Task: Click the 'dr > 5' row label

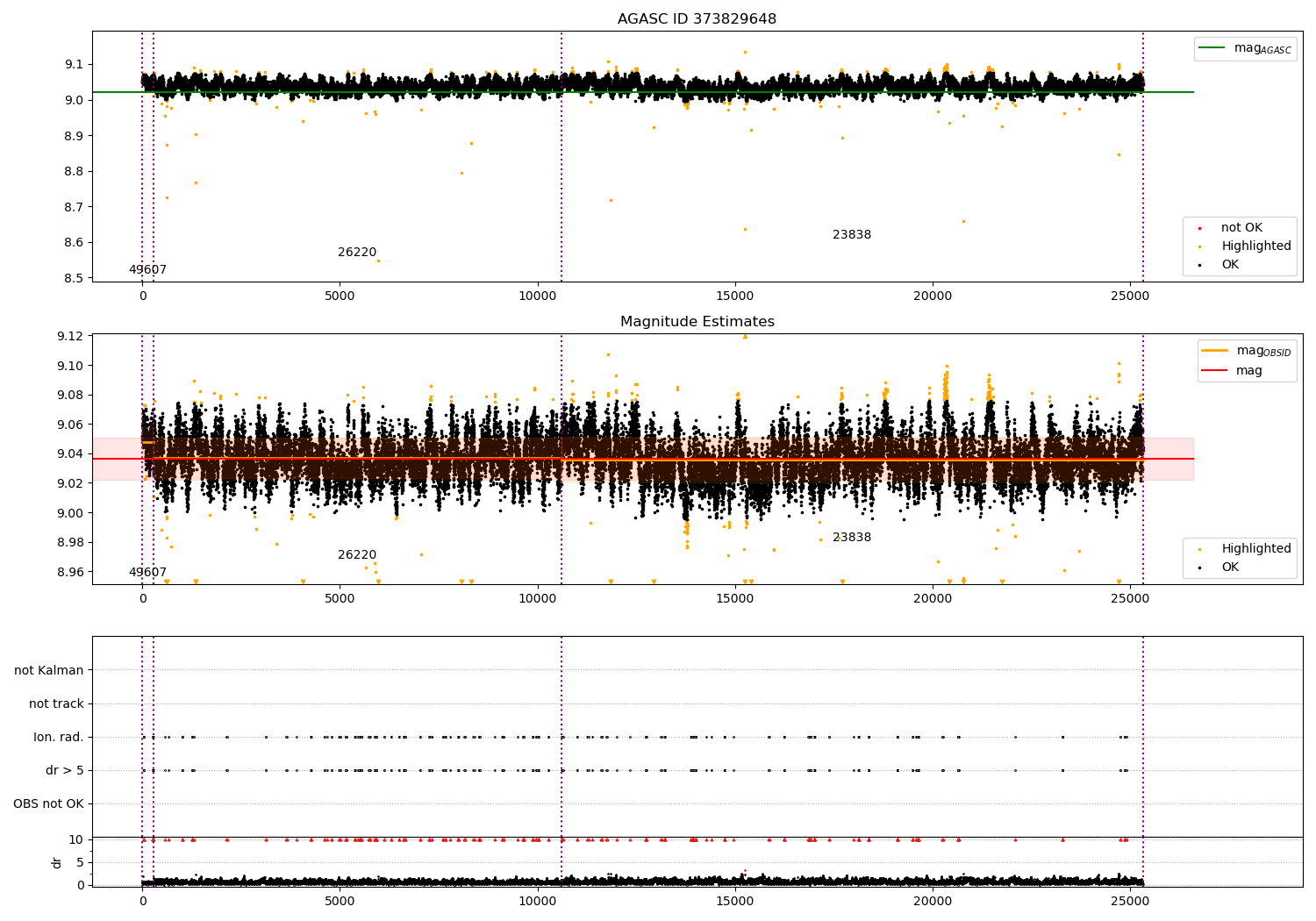Action: (65, 771)
